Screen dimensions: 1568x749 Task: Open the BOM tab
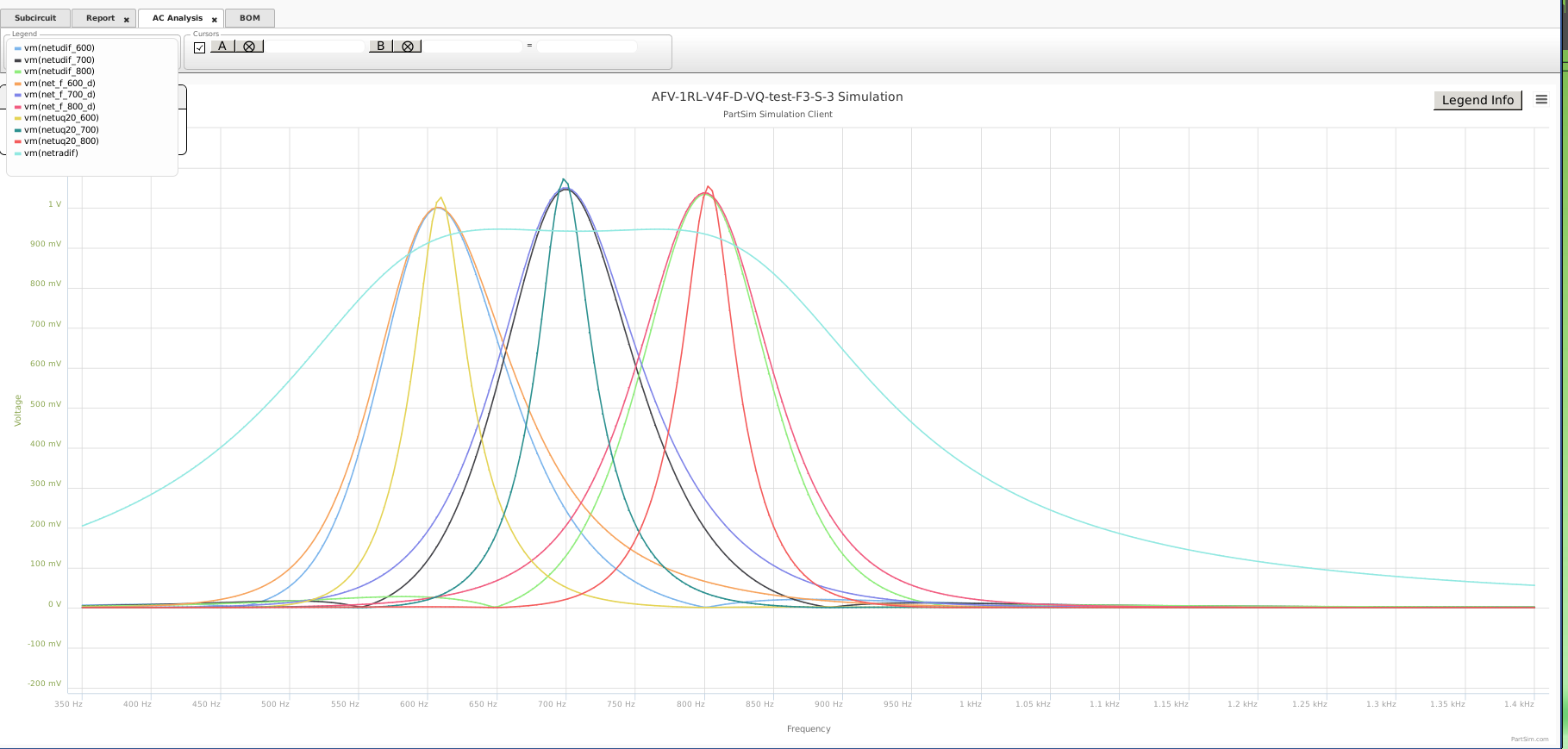click(250, 18)
